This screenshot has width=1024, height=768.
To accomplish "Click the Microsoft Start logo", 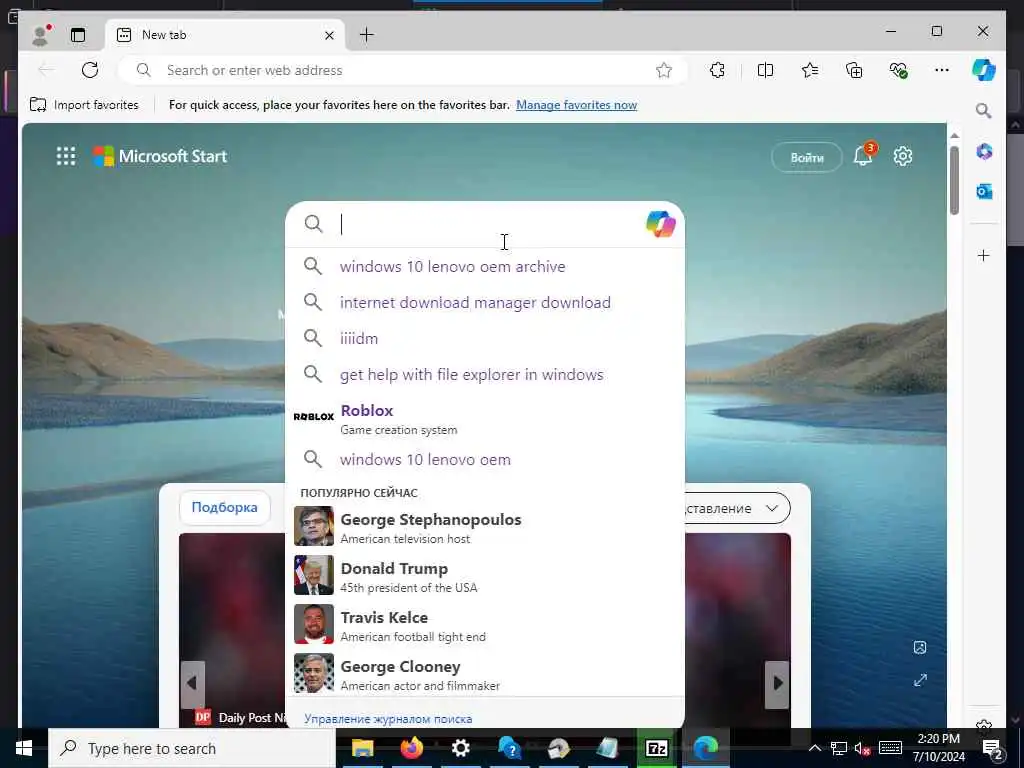I will coord(160,156).
